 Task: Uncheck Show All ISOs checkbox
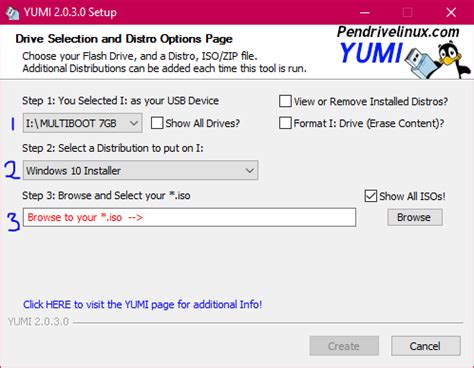(x=371, y=196)
